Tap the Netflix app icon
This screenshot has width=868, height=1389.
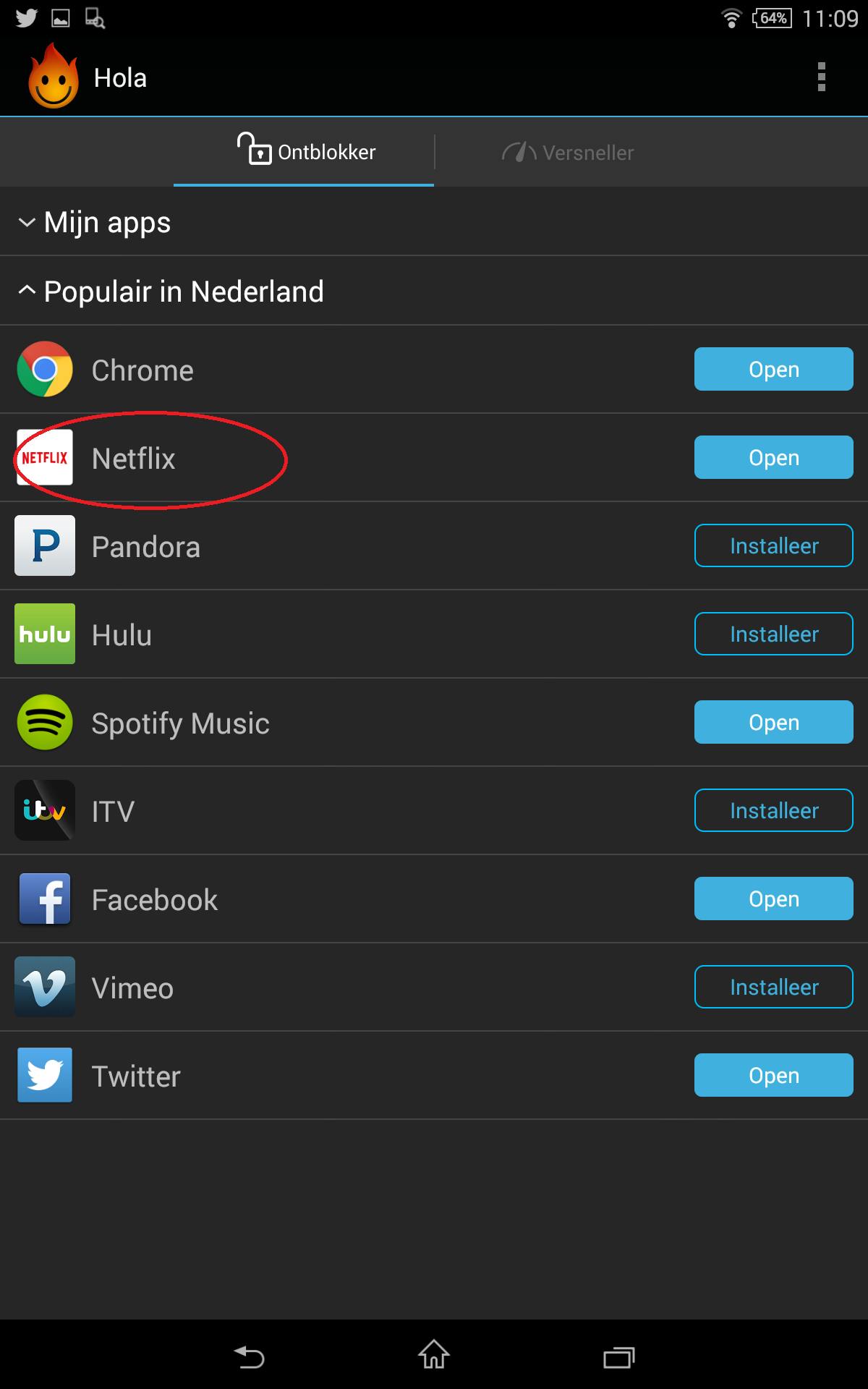pos(45,457)
